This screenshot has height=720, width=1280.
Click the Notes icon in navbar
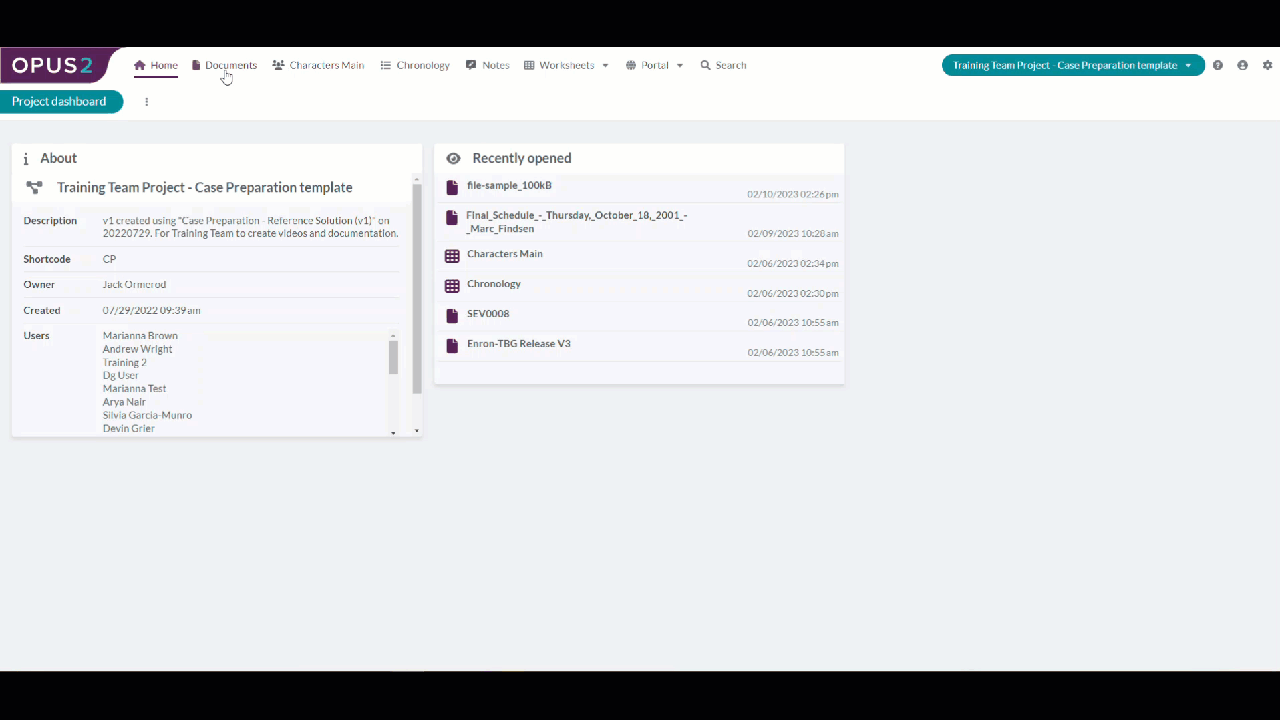(x=471, y=65)
